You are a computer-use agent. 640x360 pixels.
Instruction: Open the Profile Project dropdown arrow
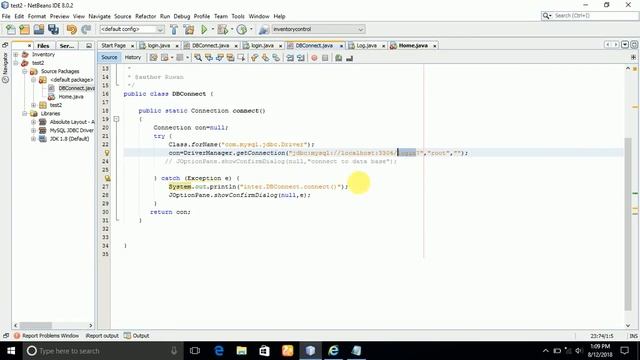[x=251, y=29]
